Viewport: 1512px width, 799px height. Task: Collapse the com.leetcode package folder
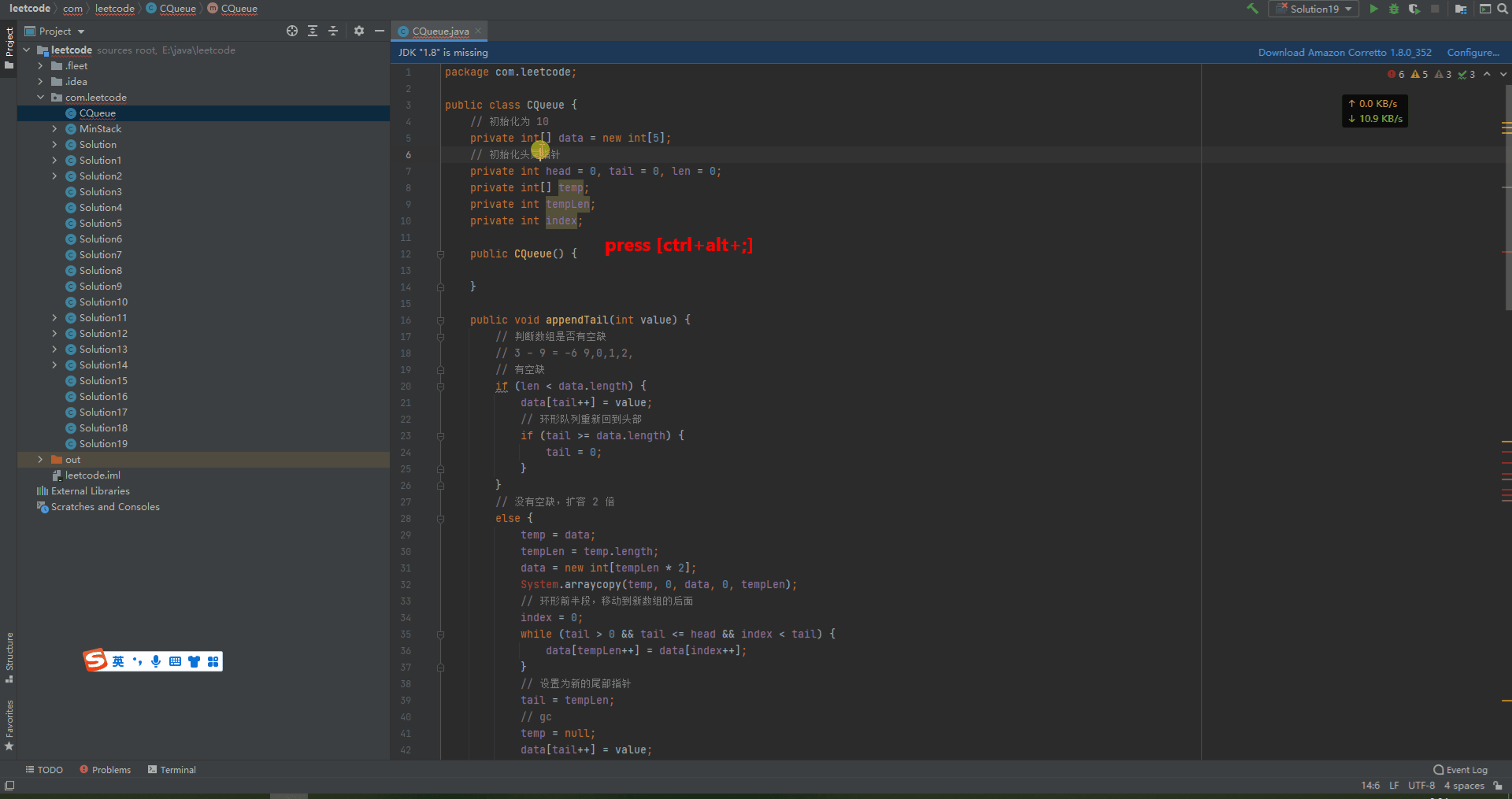pos(40,98)
